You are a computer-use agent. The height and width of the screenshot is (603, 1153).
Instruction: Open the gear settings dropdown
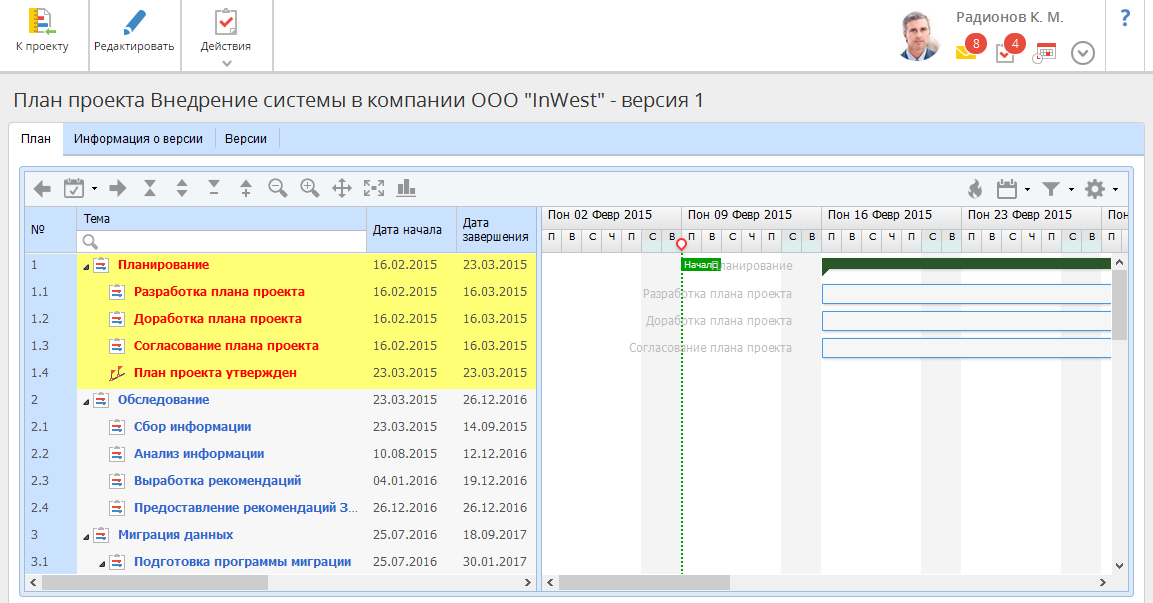point(1100,189)
